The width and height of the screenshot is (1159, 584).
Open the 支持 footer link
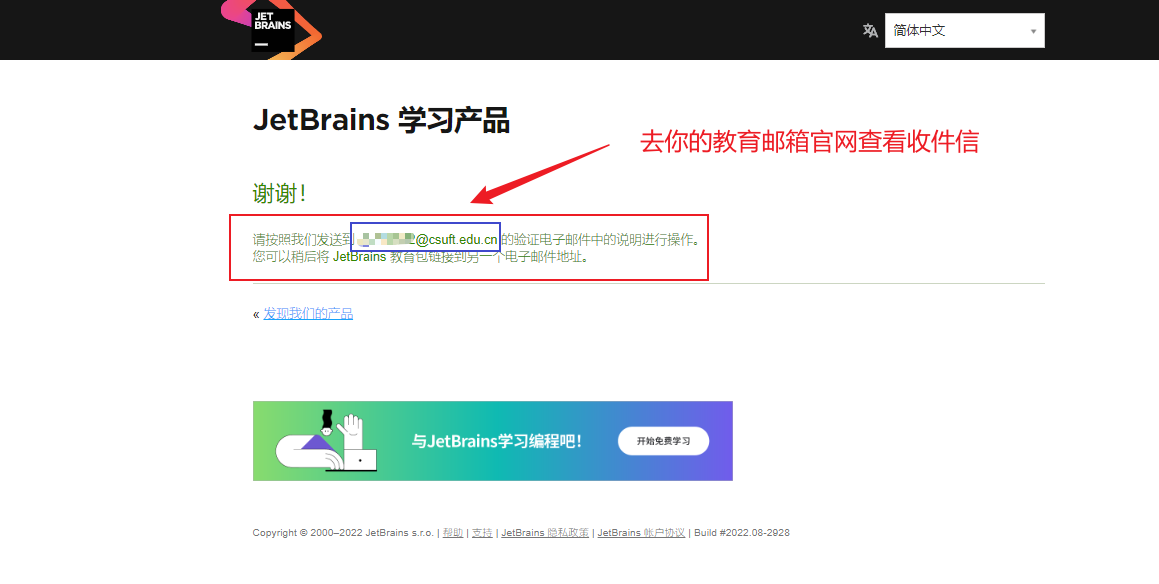[x=482, y=533]
